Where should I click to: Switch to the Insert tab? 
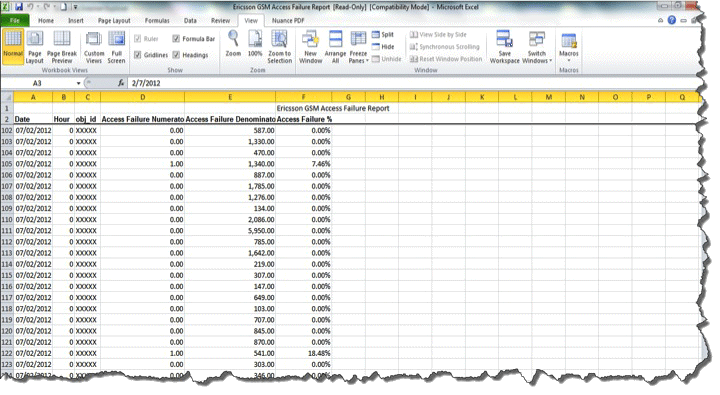76,20
